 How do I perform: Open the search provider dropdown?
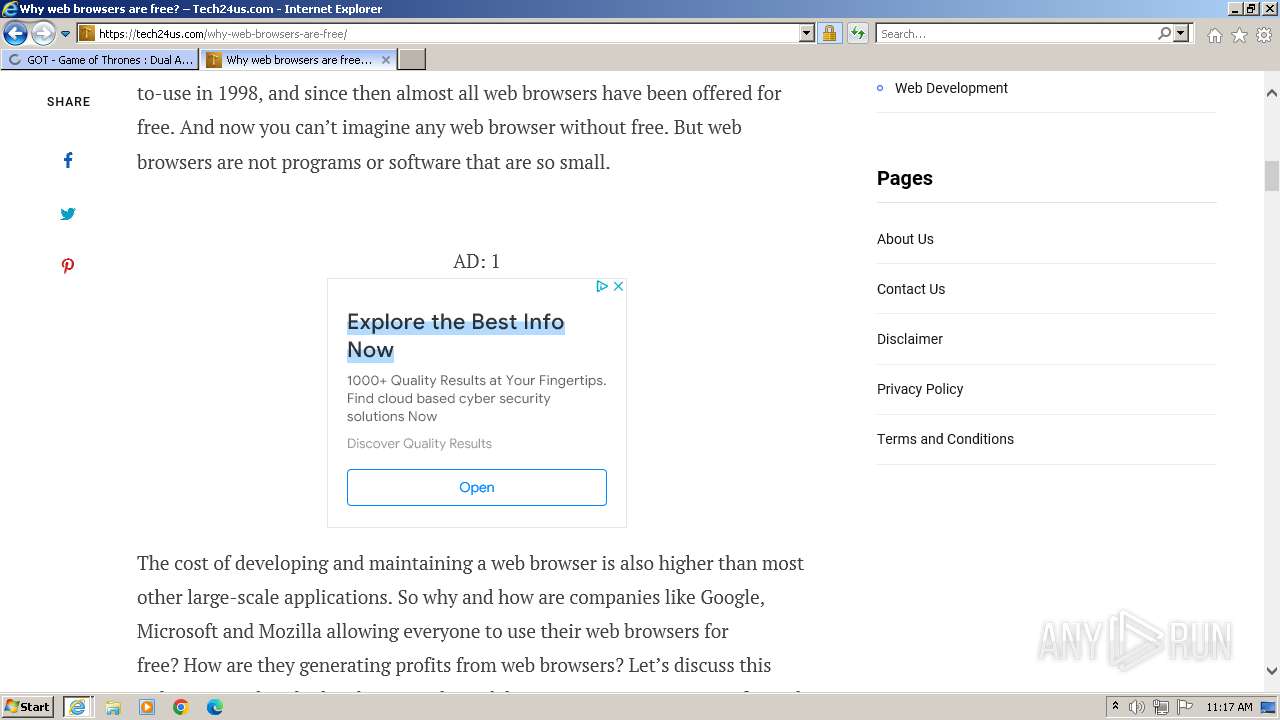pos(1181,33)
